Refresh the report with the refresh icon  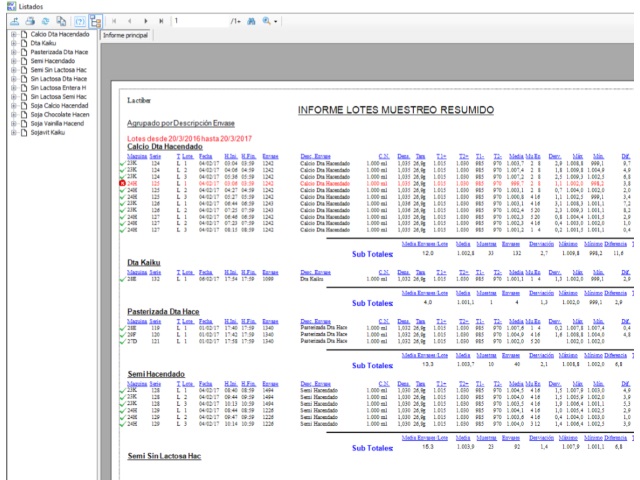tap(46, 21)
